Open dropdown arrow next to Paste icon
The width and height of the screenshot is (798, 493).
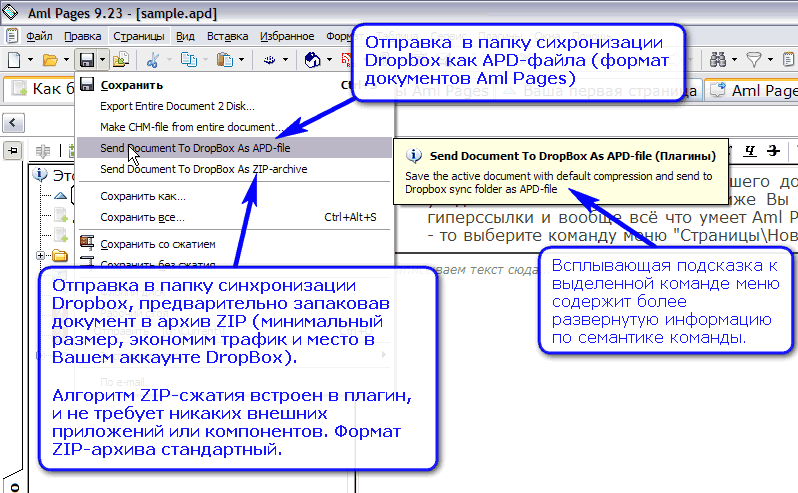tap(241, 60)
